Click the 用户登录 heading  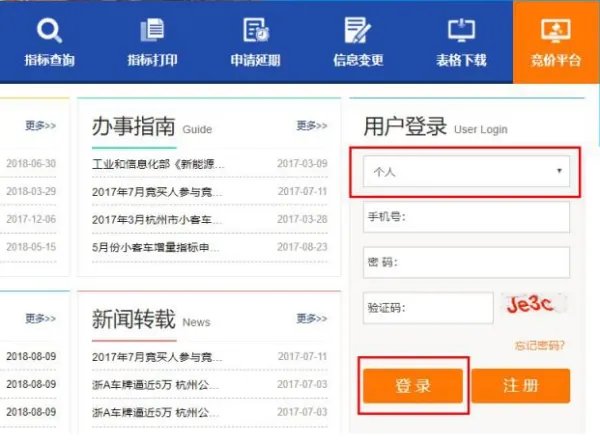[405, 126]
